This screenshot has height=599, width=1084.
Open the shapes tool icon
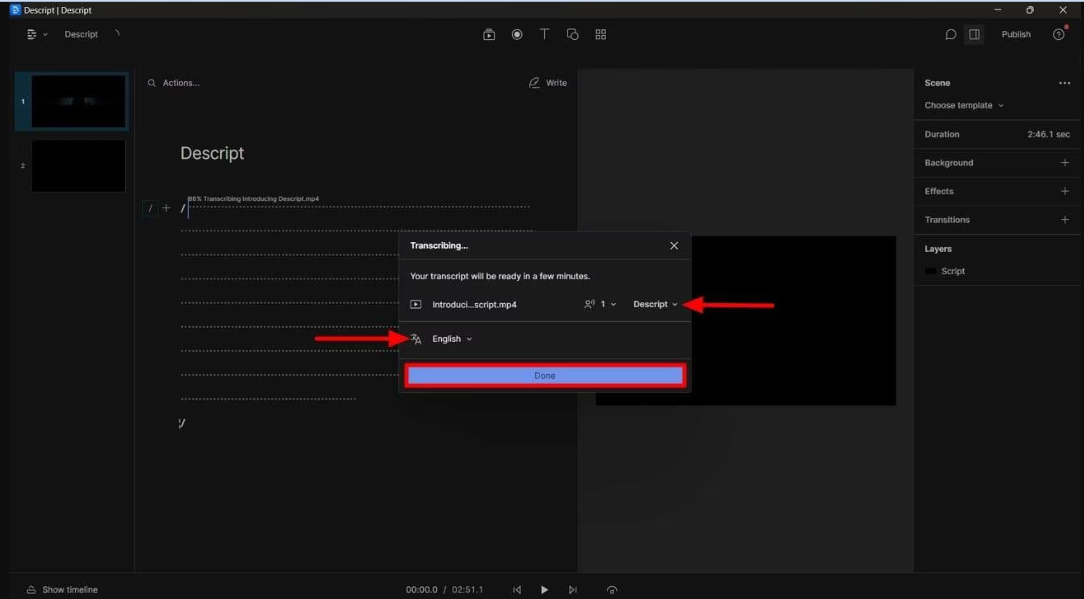click(x=572, y=35)
